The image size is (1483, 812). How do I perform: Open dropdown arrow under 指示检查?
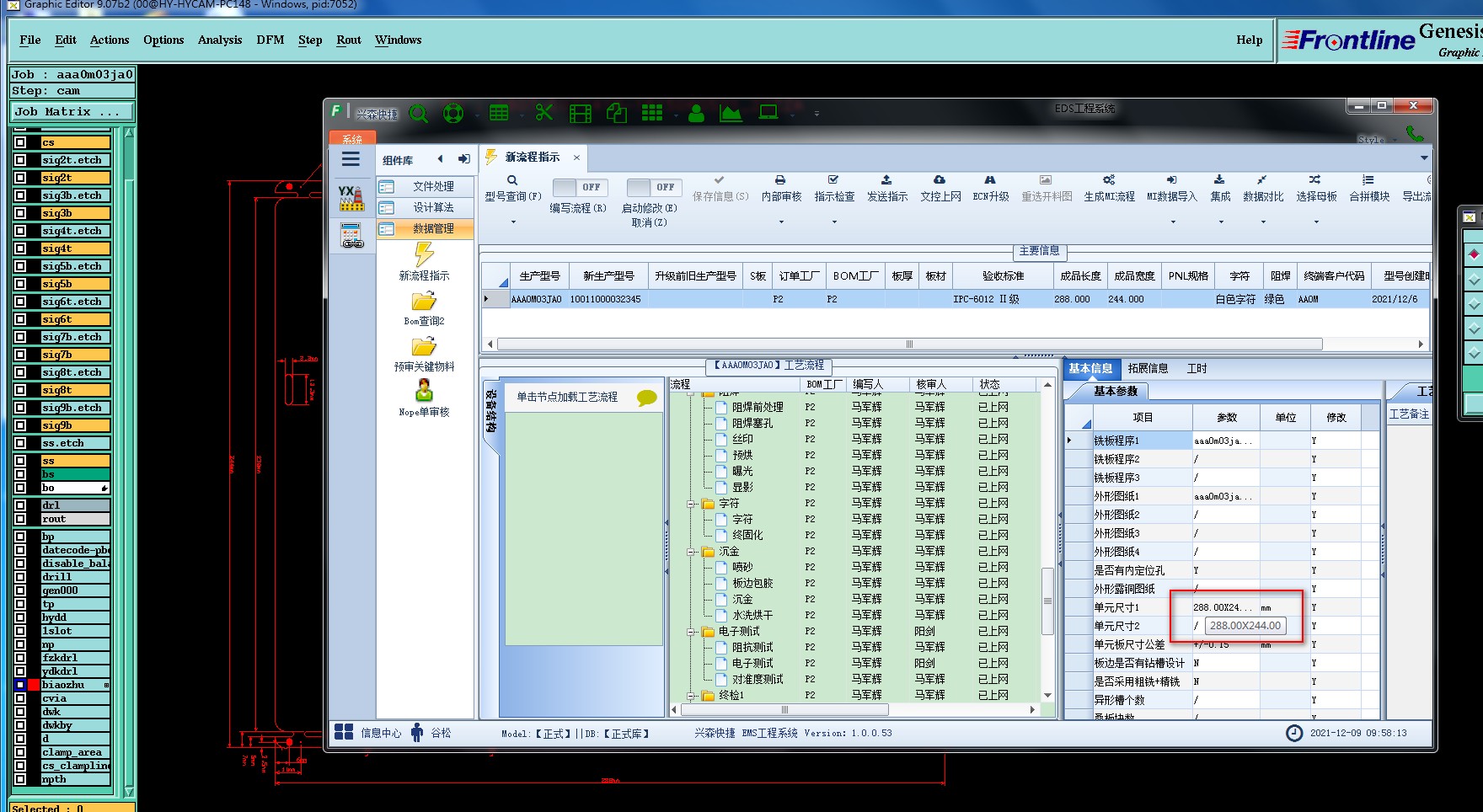pyautogui.click(x=834, y=222)
